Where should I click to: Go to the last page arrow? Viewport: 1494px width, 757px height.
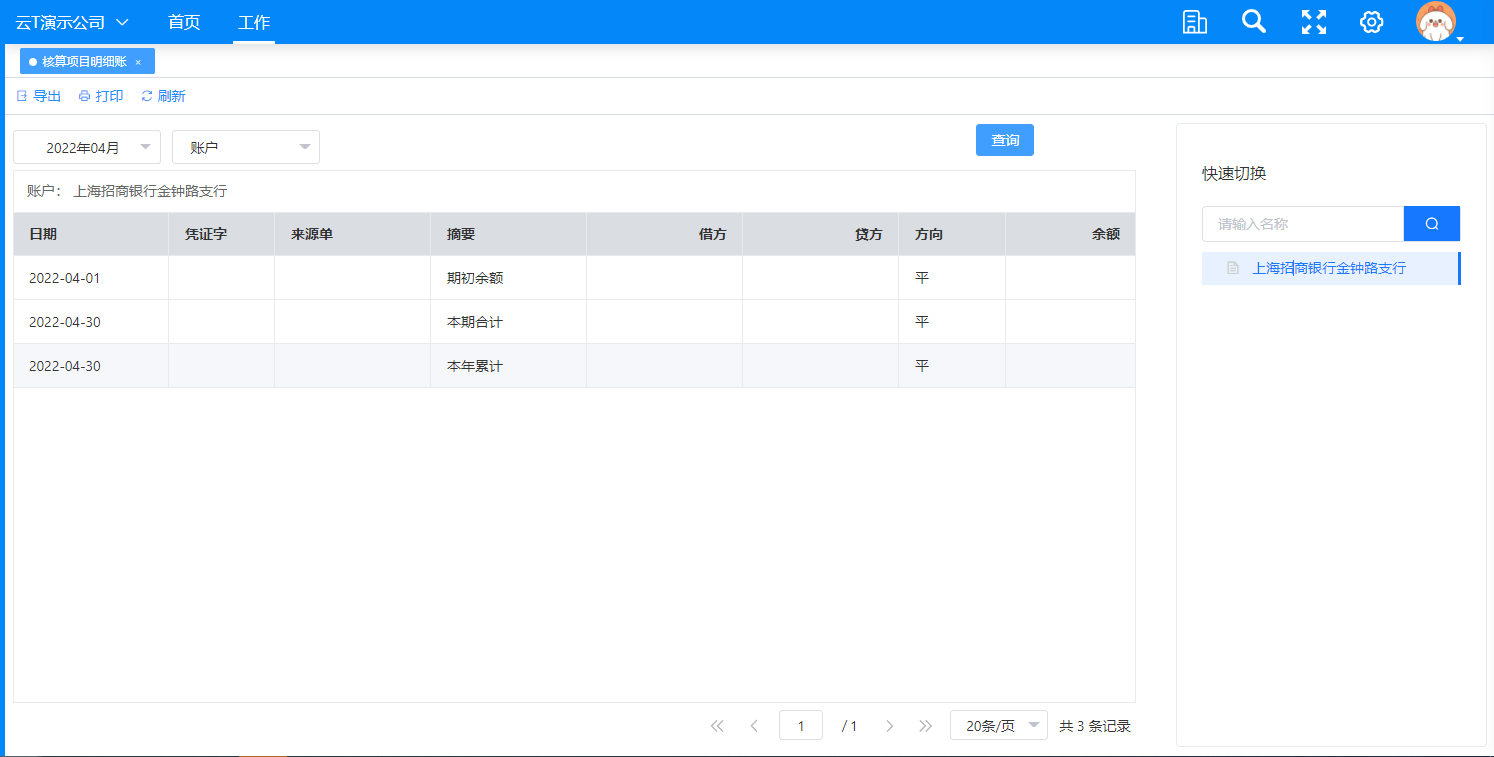925,726
